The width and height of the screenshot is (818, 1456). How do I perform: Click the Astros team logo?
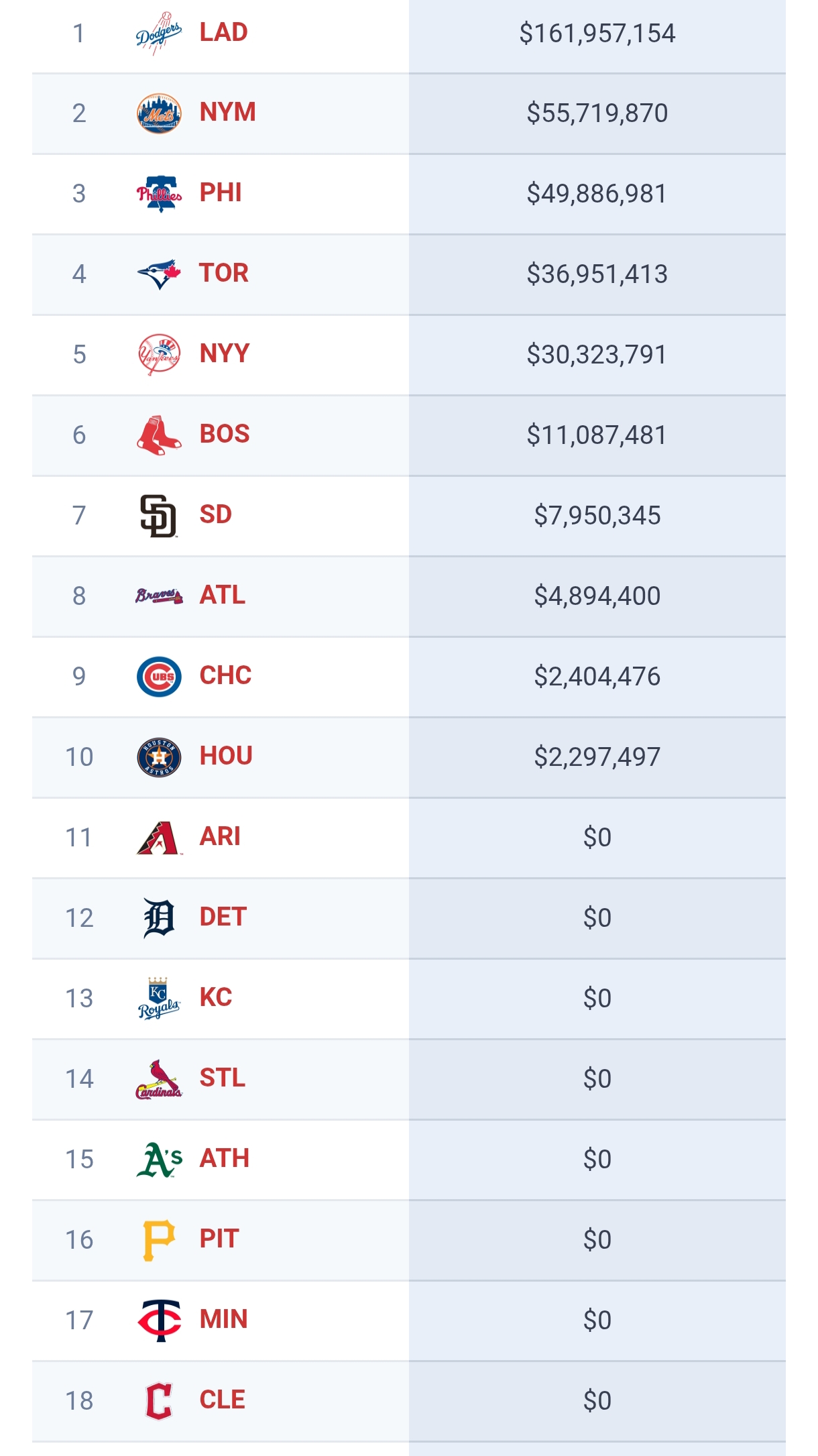pyautogui.click(x=159, y=757)
